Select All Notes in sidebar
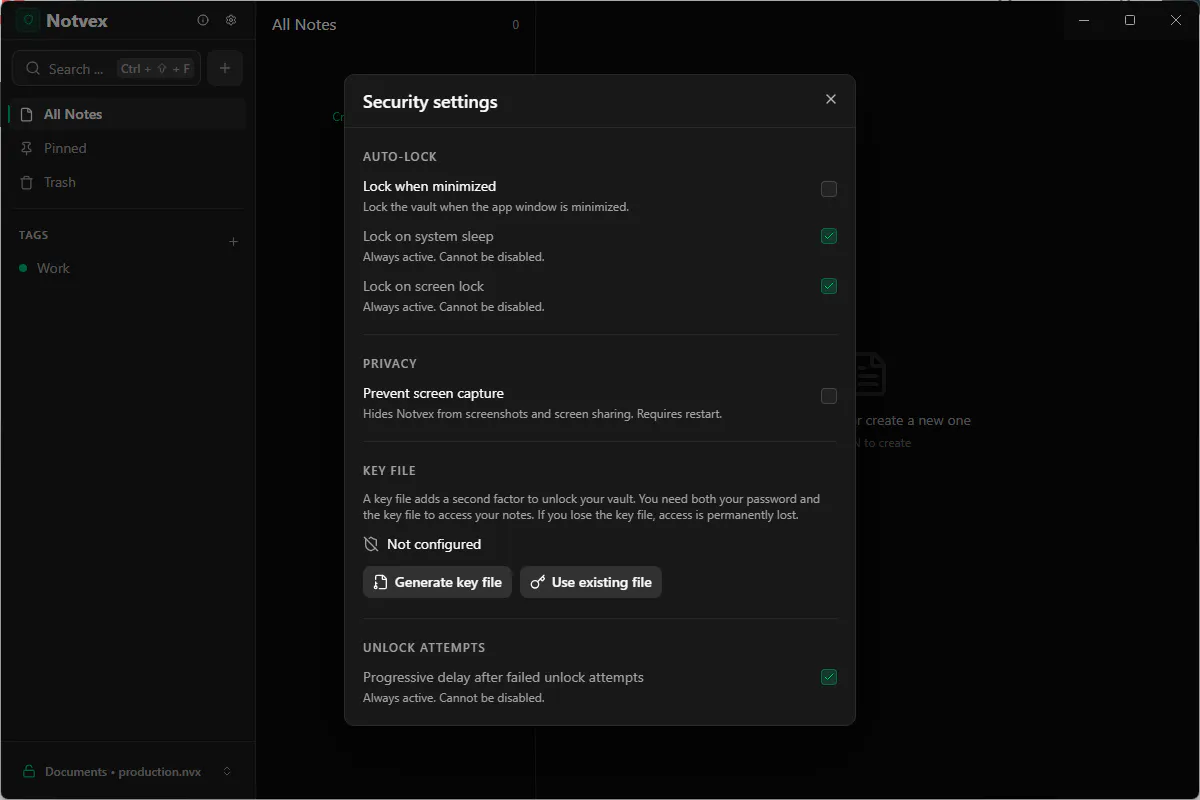 point(127,114)
